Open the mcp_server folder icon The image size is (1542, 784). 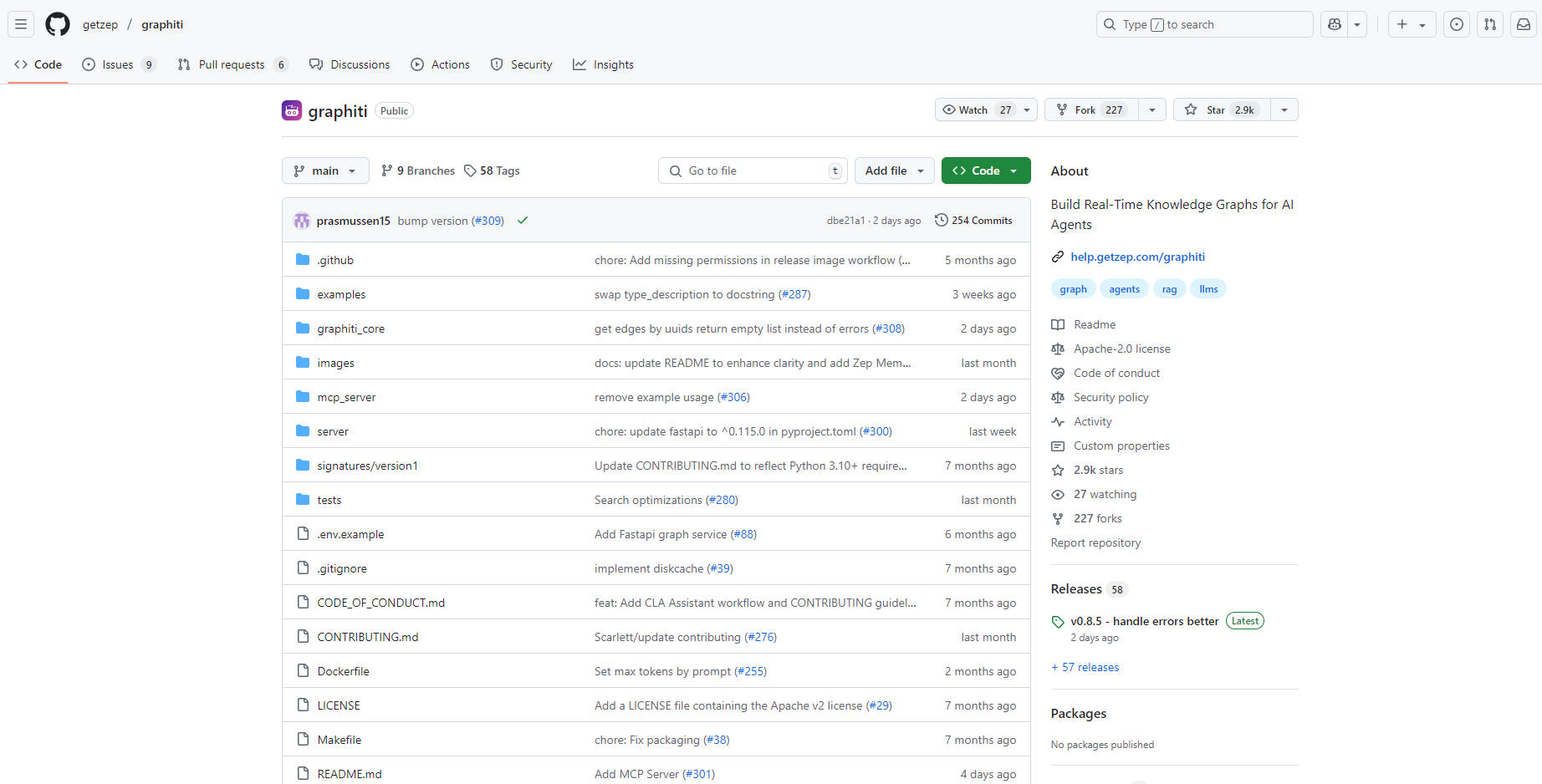pos(303,397)
